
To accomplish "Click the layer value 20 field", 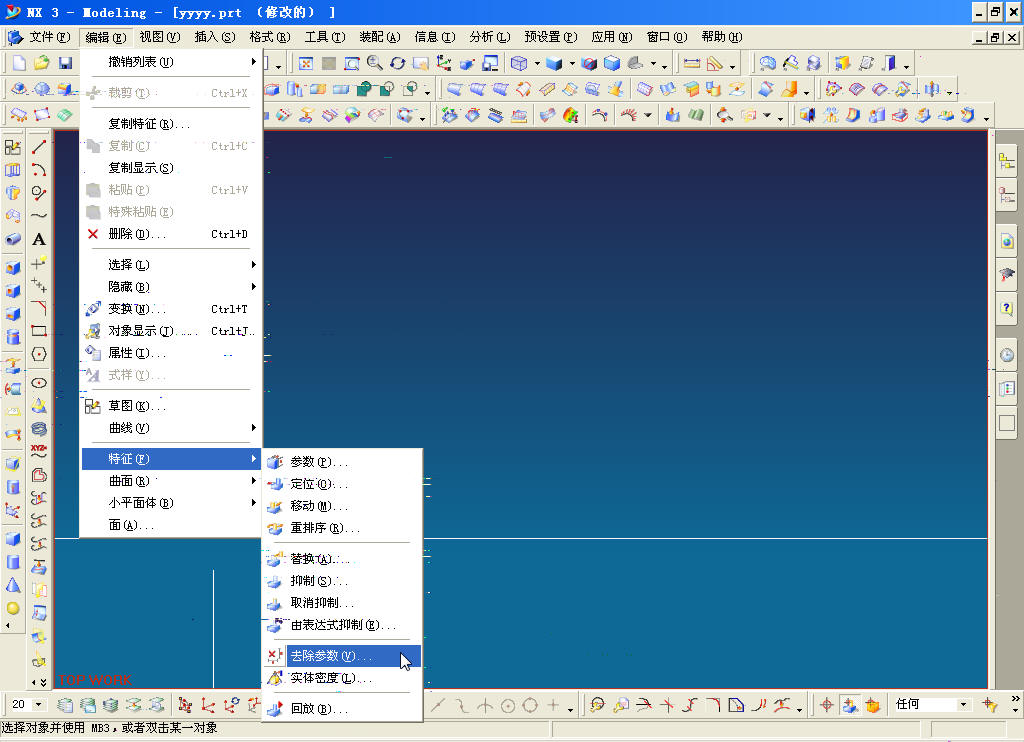I will pyautogui.click(x=20, y=704).
